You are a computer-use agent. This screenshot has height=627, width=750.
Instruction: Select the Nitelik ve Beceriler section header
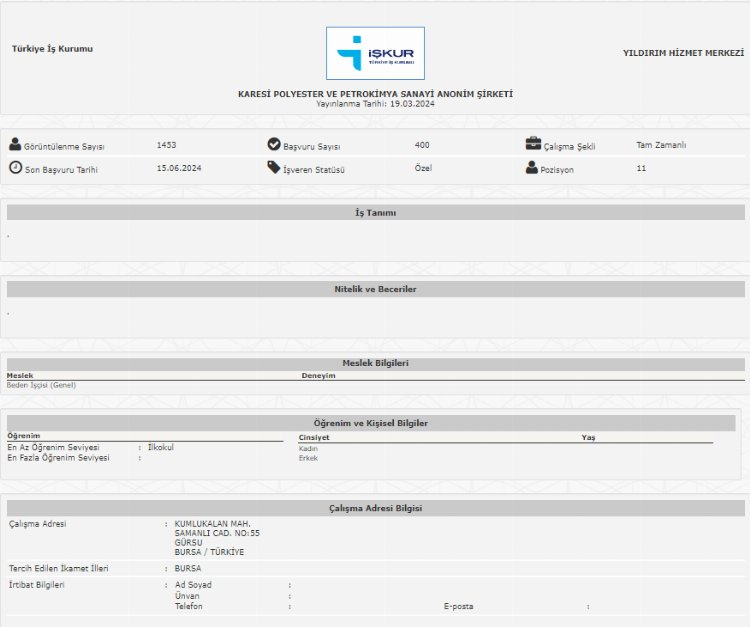(375, 289)
